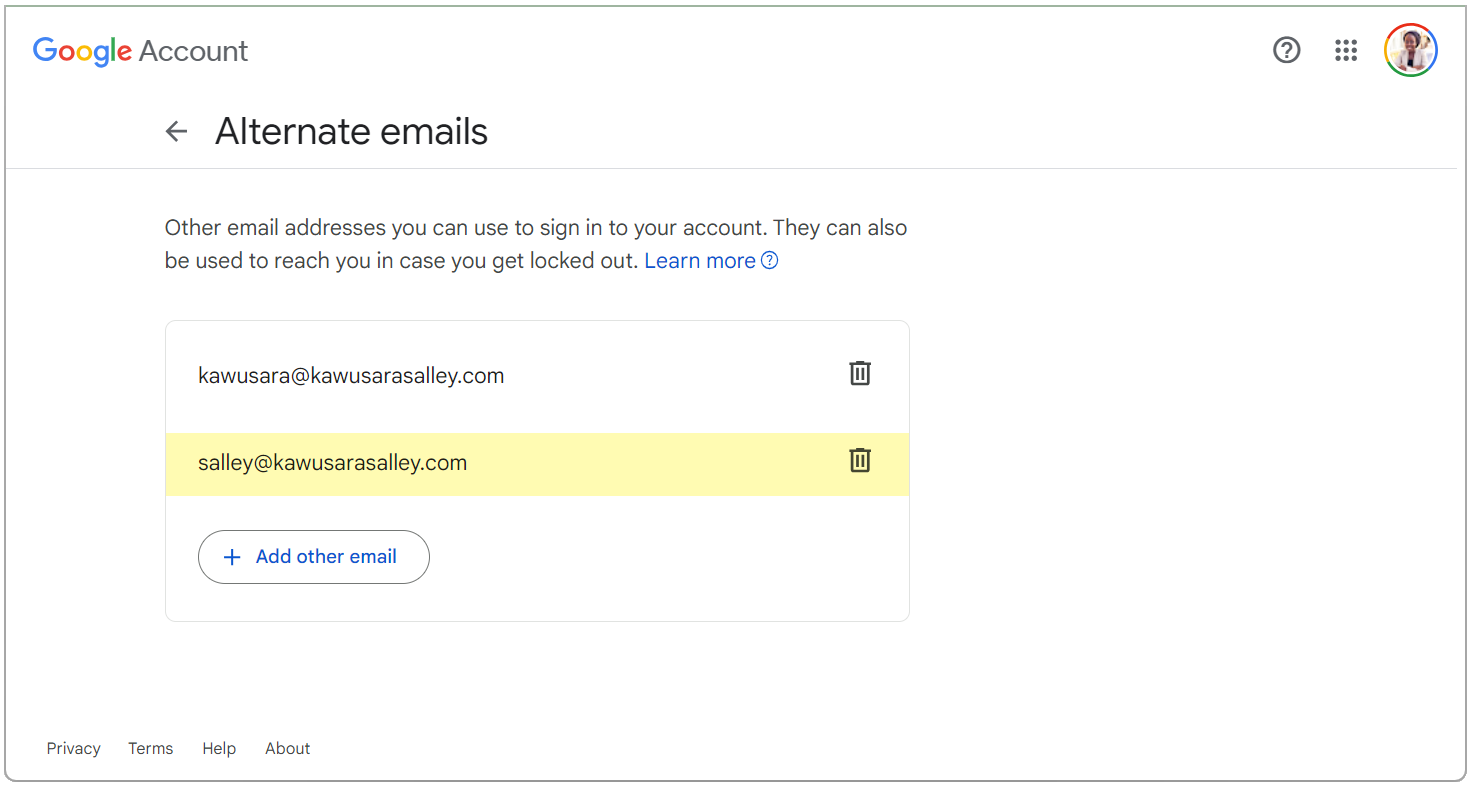Open the Privacy footer link
Screen dimensions: 1472x787
click(74, 748)
